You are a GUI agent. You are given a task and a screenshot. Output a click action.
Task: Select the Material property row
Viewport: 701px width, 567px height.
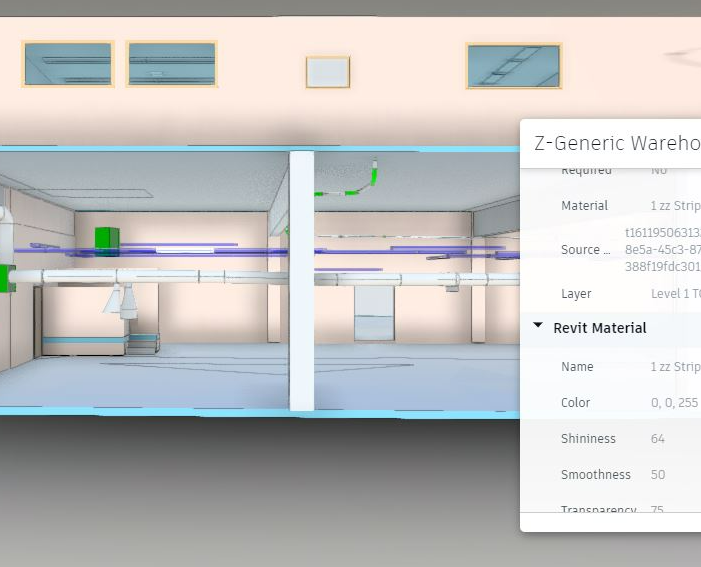tap(611, 206)
